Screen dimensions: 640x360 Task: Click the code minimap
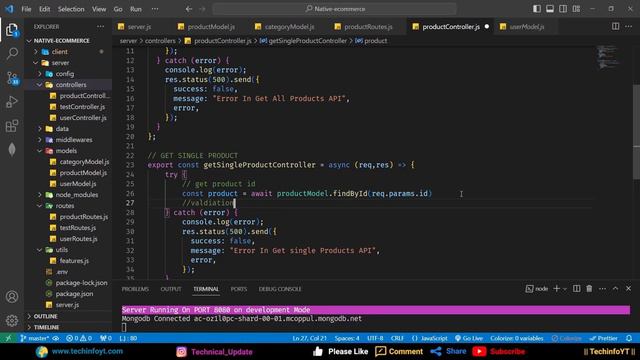pos(609,56)
